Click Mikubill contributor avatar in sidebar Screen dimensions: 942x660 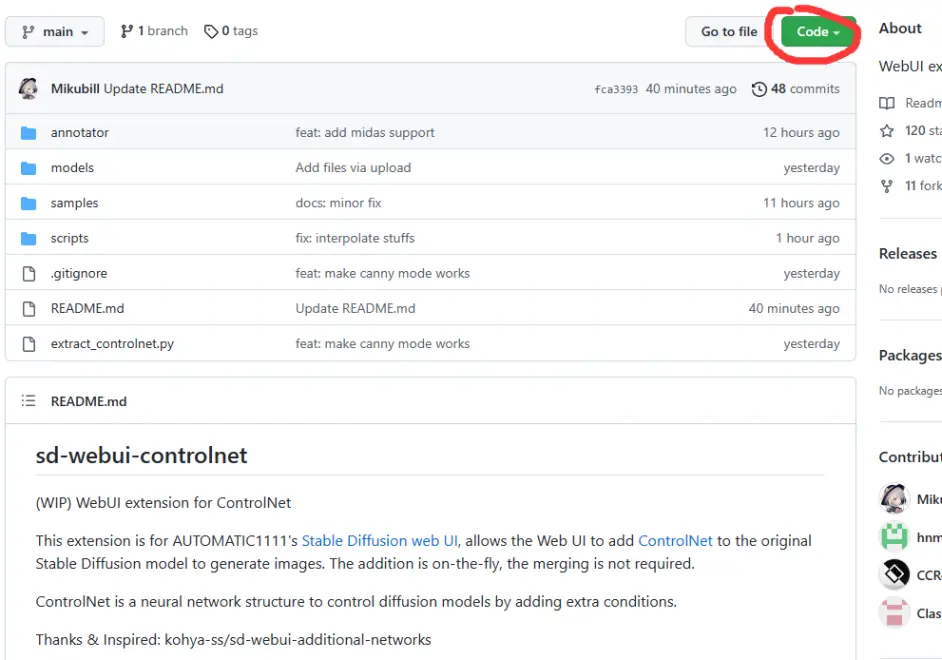[x=894, y=498]
